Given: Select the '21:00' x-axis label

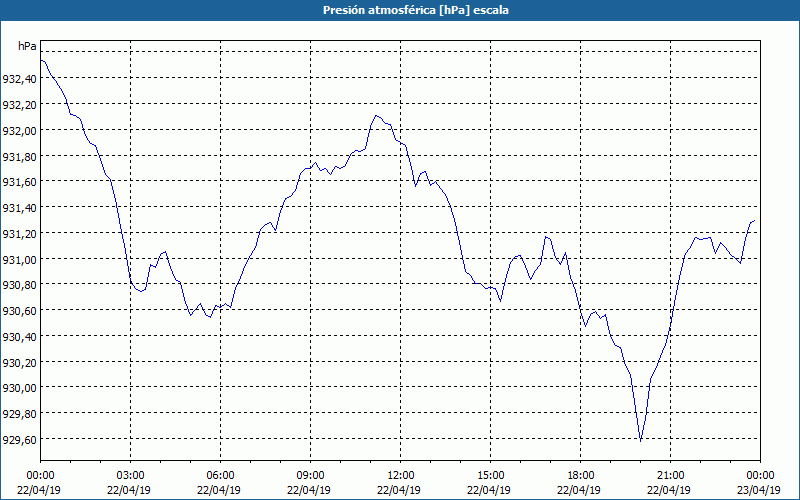Looking at the screenshot, I should (x=670, y=476).
